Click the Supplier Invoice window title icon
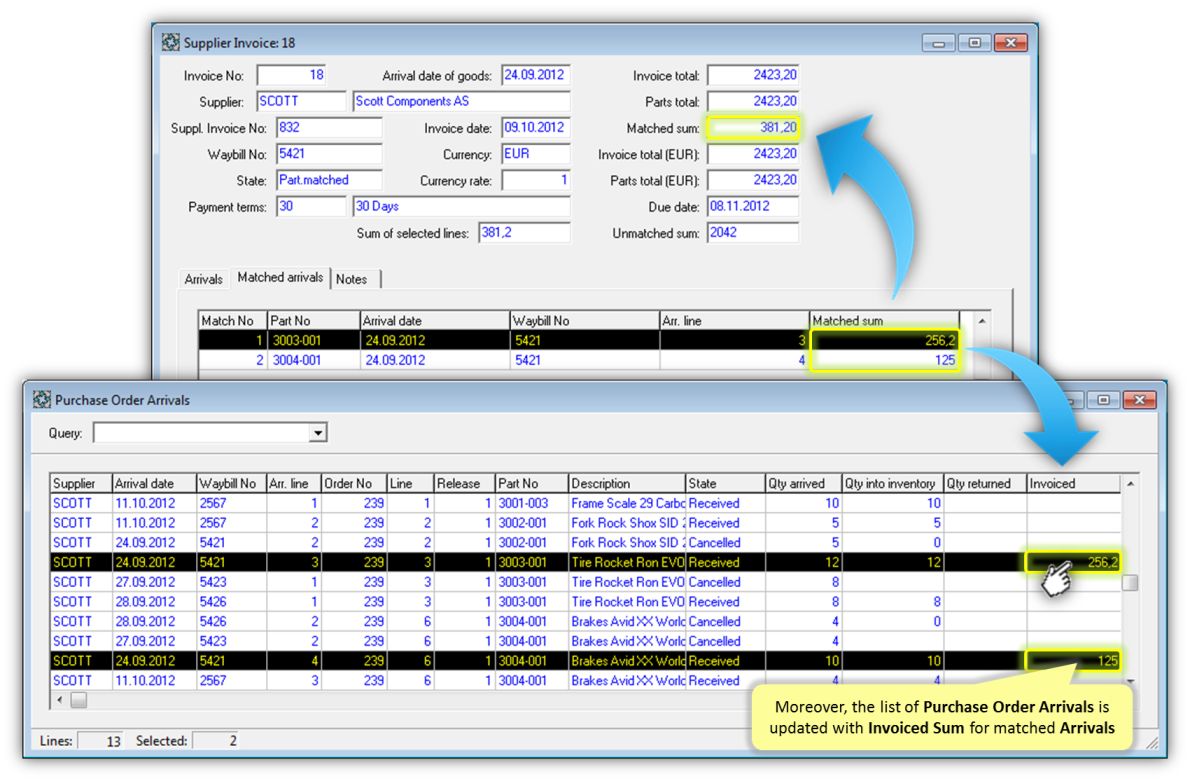 pos(171,43)
